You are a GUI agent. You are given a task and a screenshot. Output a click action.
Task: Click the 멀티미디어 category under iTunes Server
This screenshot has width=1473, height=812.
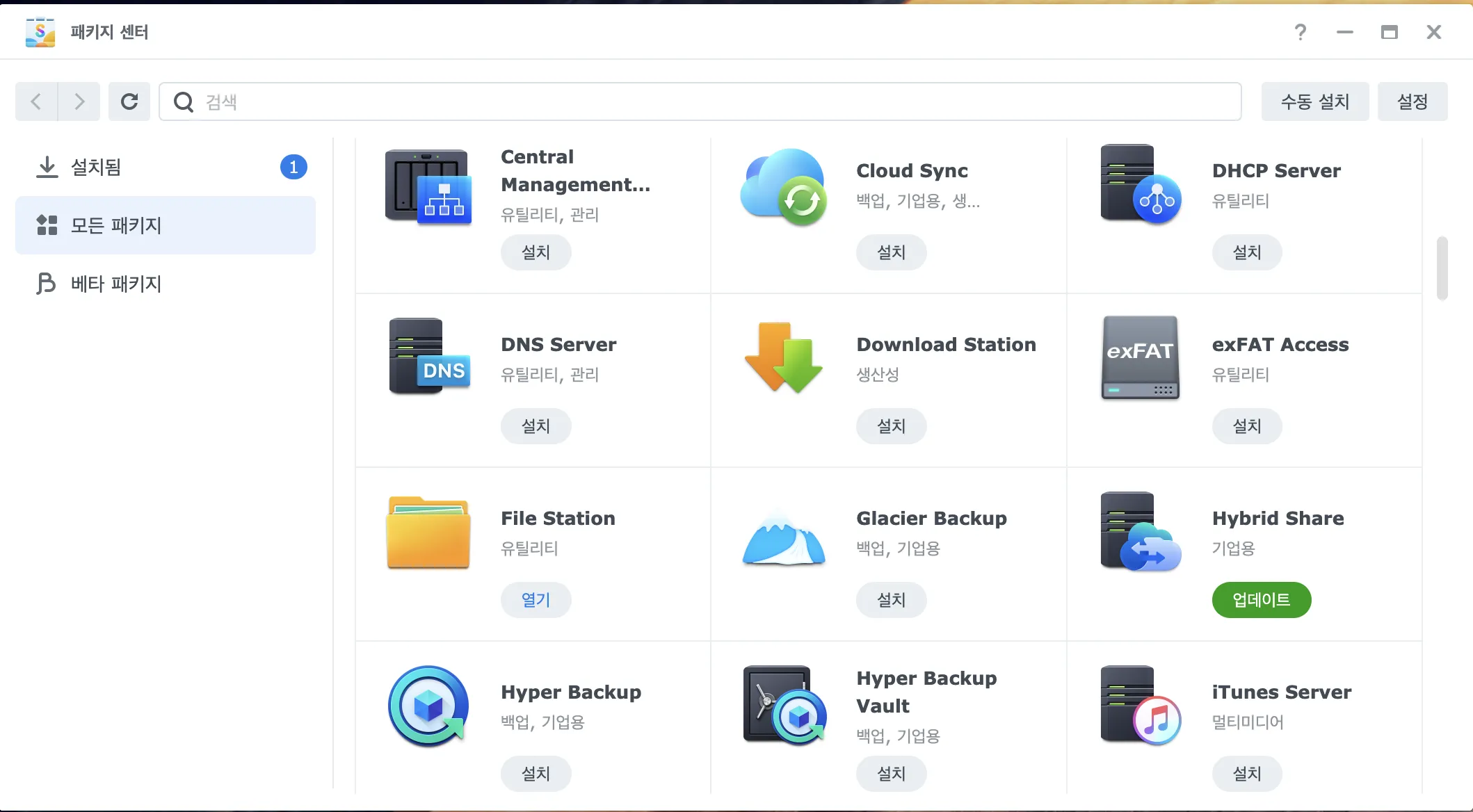[1248, 722]
